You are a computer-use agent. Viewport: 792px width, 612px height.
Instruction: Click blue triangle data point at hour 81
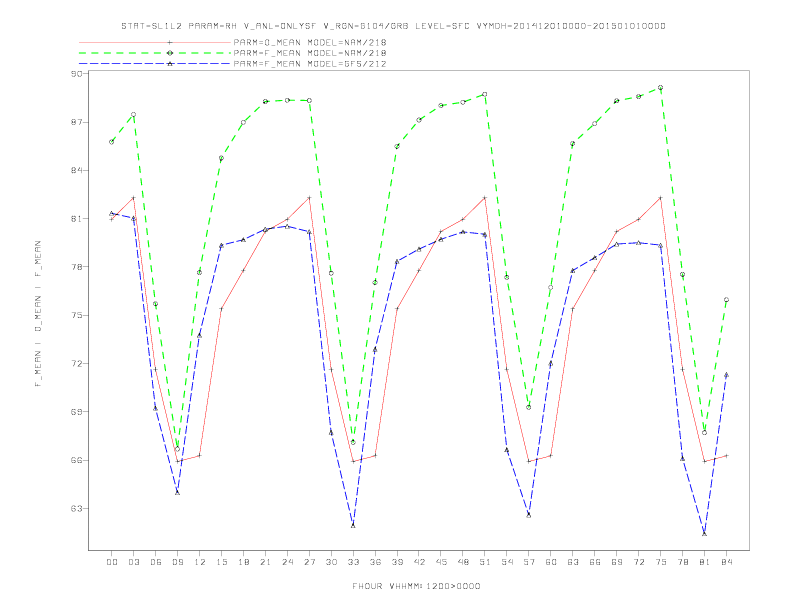pyautogui.click(x=704, y=533)
